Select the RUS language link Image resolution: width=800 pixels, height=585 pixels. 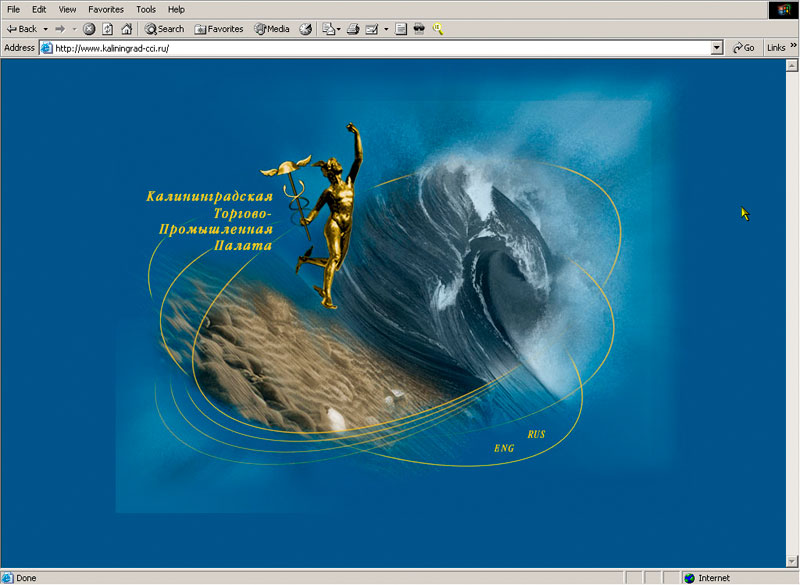536,435
